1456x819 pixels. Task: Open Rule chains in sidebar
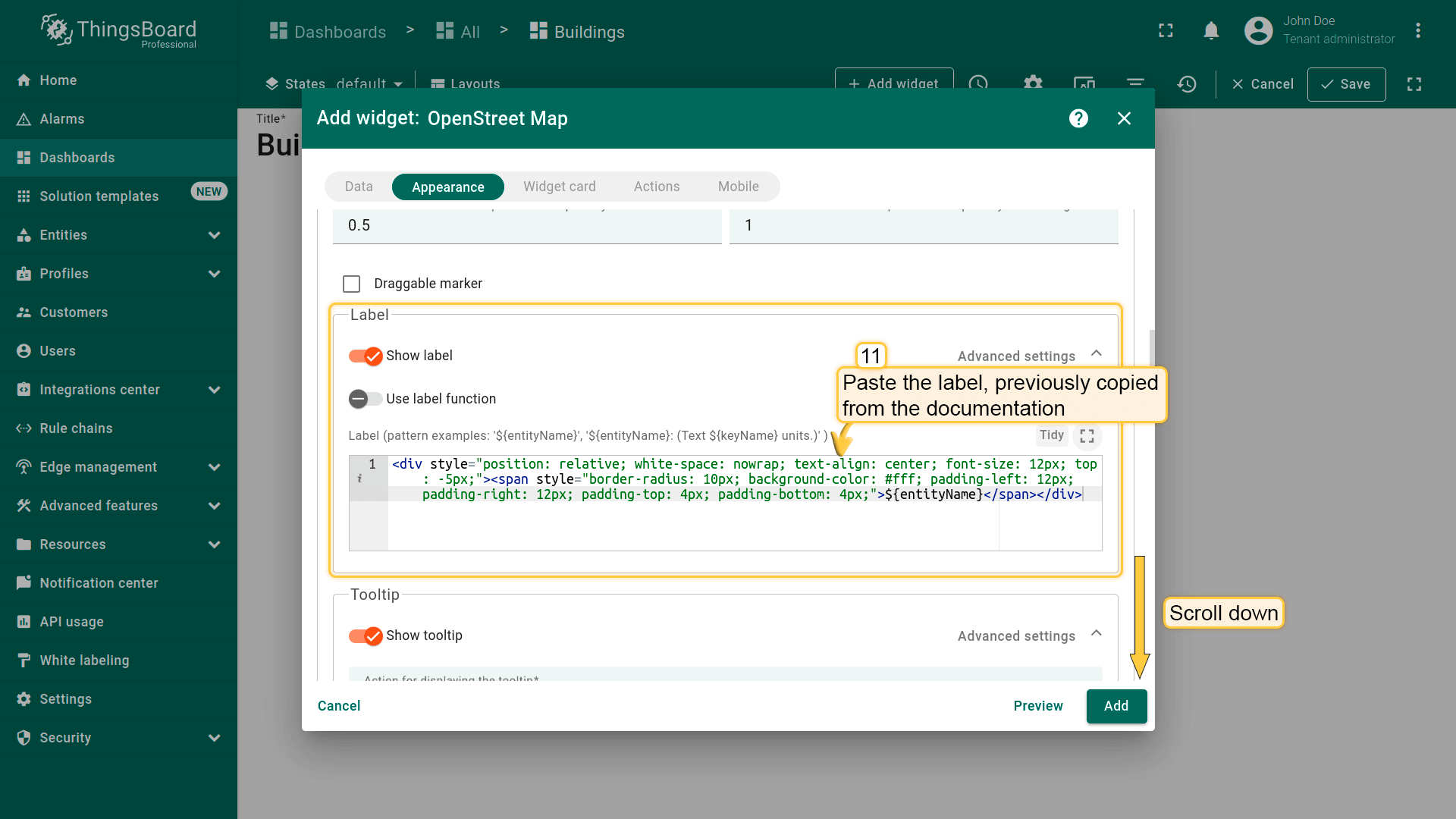tap(76, 428)
